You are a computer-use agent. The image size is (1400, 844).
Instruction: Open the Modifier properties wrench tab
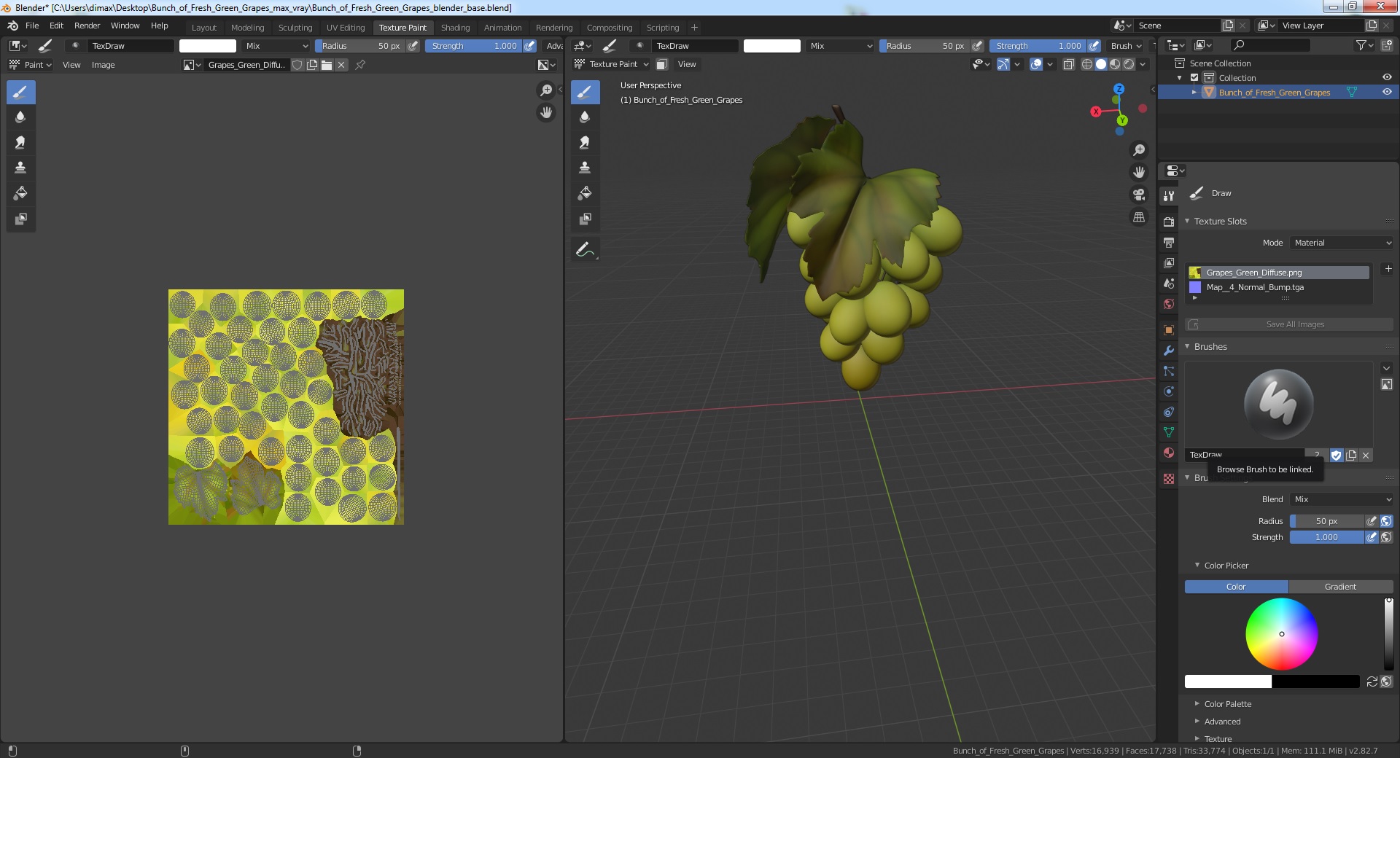(1169, 351)
